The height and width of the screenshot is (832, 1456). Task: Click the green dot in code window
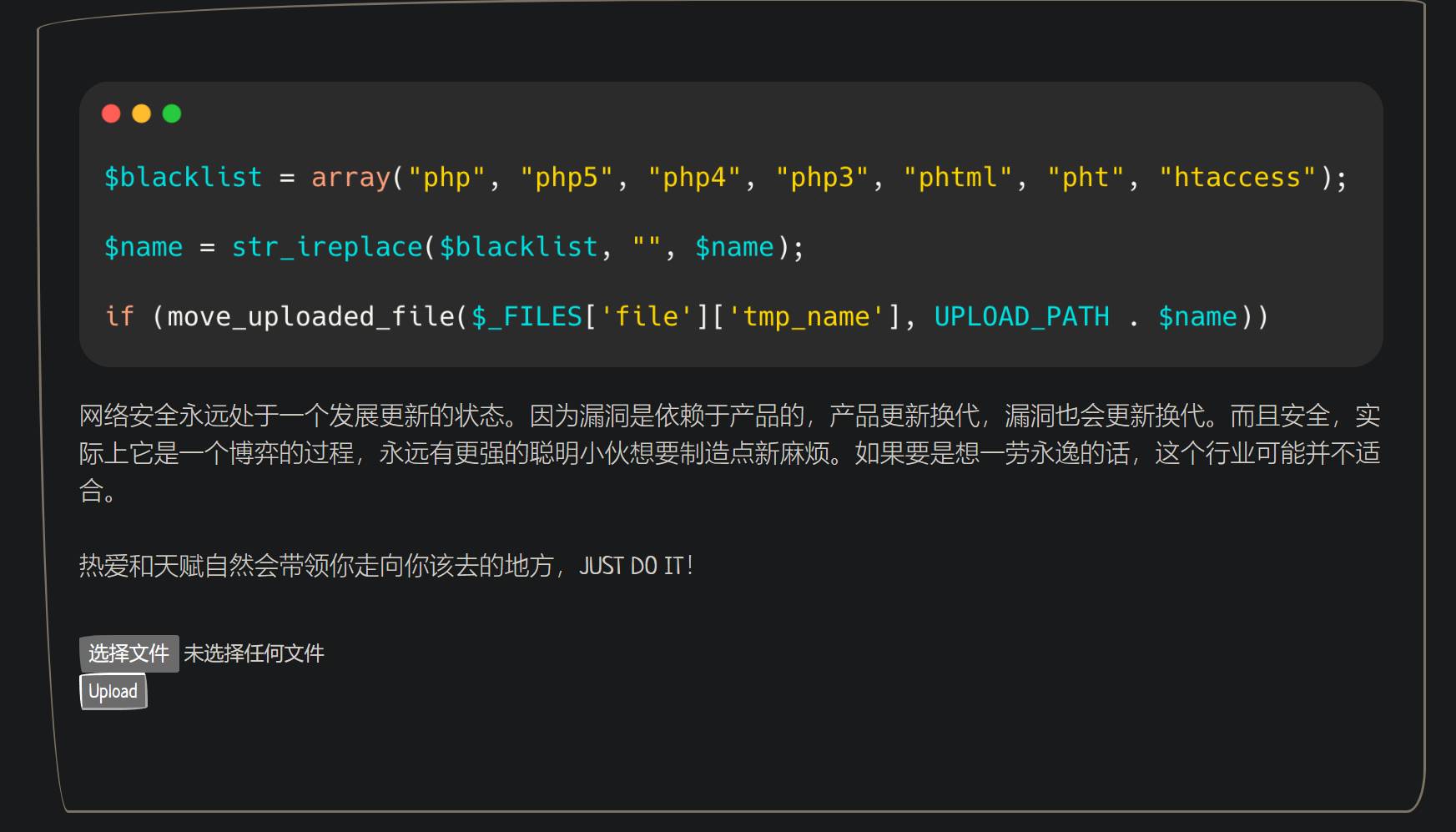pyautogui.click(x=172, y=113)
